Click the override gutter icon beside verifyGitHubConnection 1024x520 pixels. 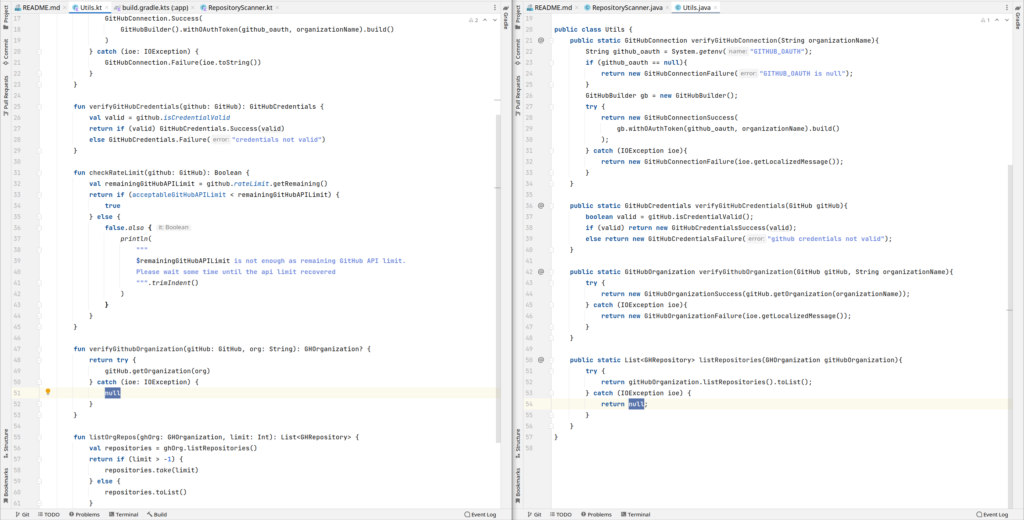tap(541, 40)
